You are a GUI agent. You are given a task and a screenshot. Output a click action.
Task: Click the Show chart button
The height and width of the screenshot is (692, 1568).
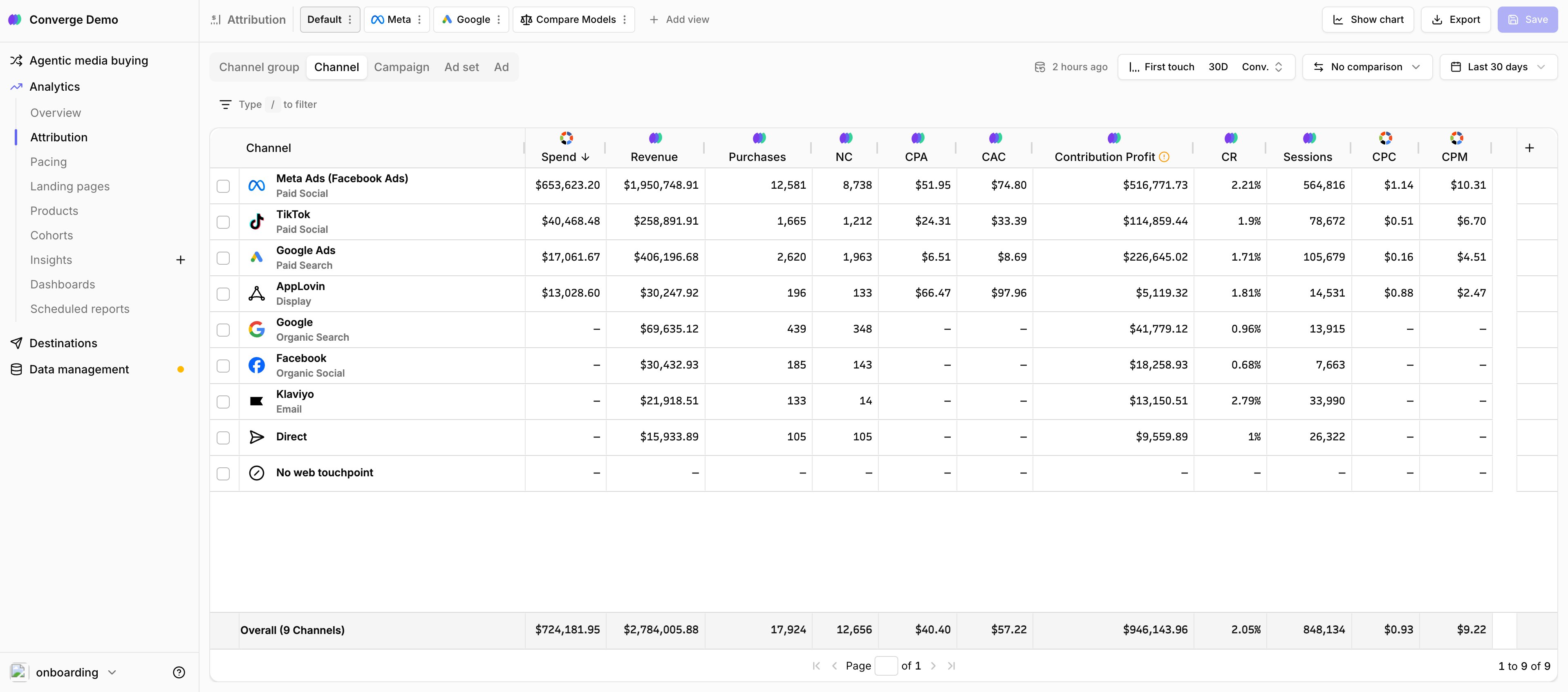1368,20
